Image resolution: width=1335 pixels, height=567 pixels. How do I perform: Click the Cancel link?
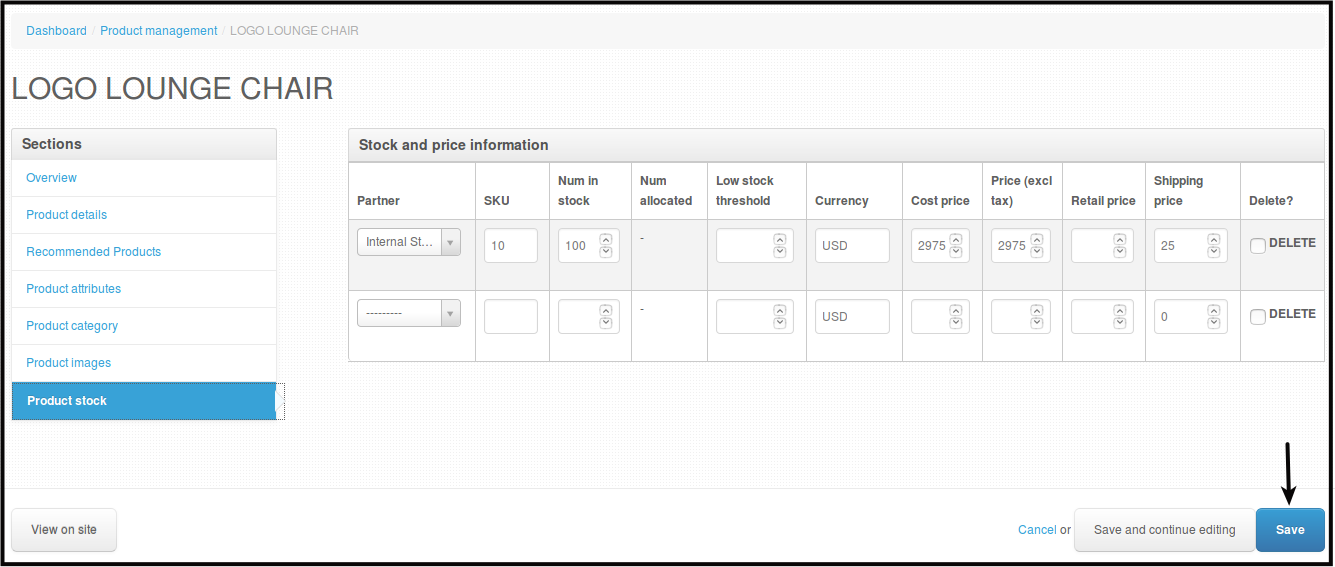coord(1037,530)
